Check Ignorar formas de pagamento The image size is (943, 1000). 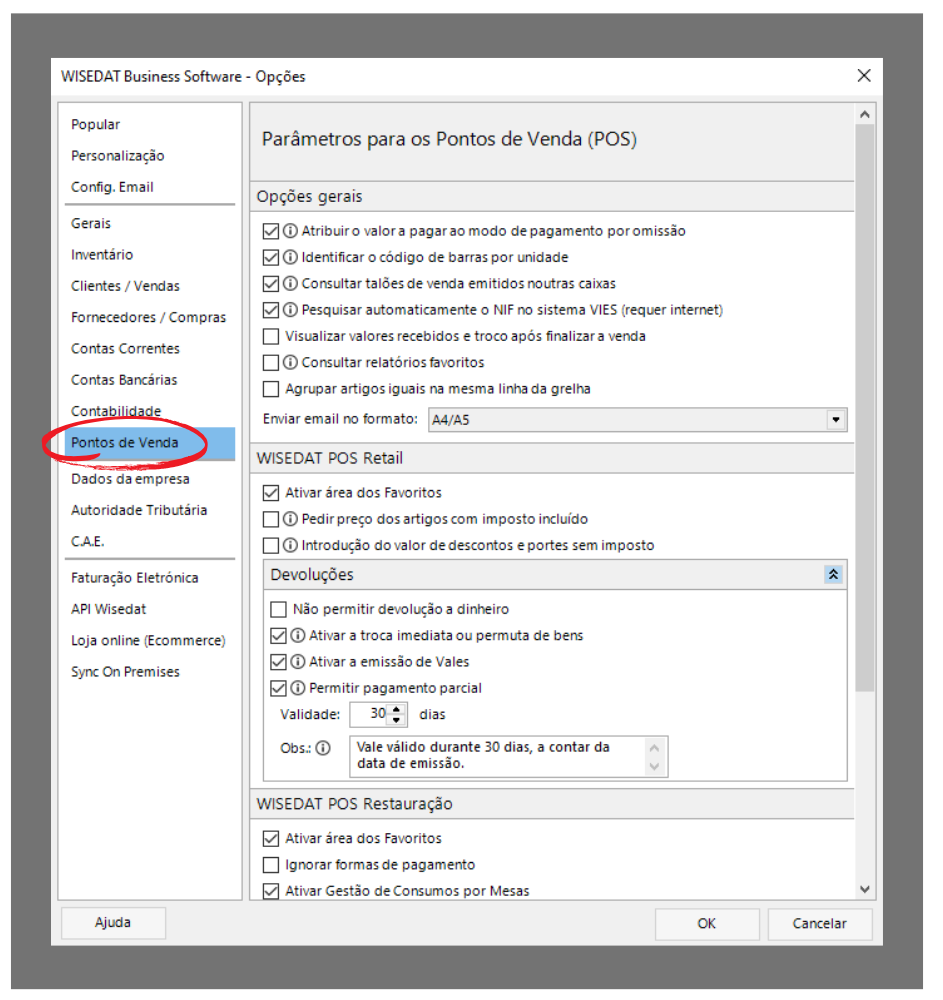tap(271, 865)
